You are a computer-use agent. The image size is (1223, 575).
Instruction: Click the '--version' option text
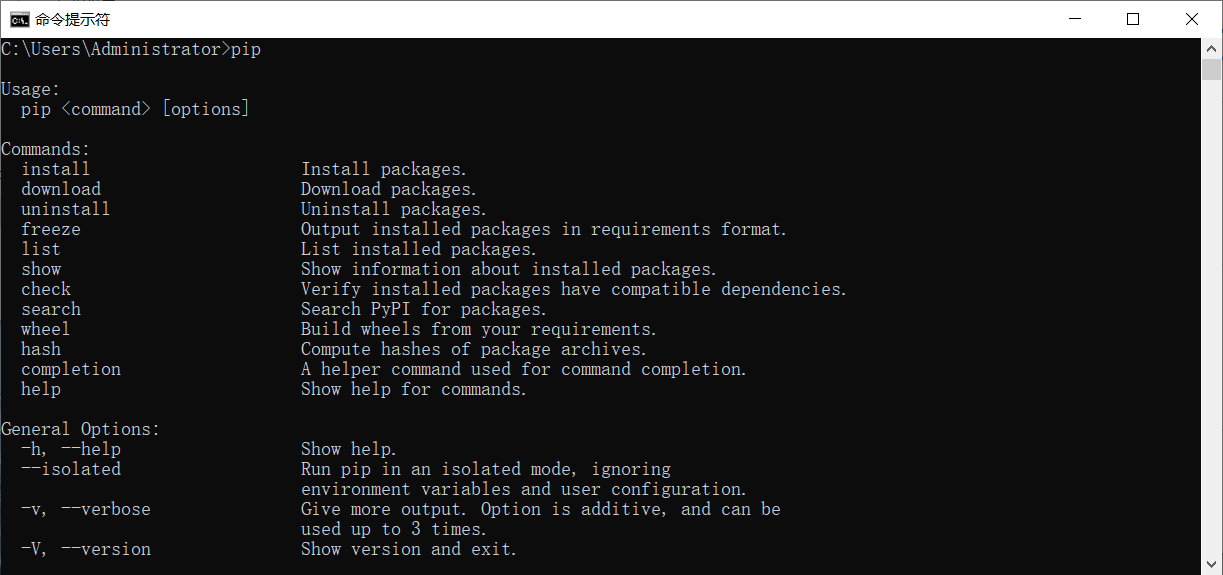pos(106,549)
